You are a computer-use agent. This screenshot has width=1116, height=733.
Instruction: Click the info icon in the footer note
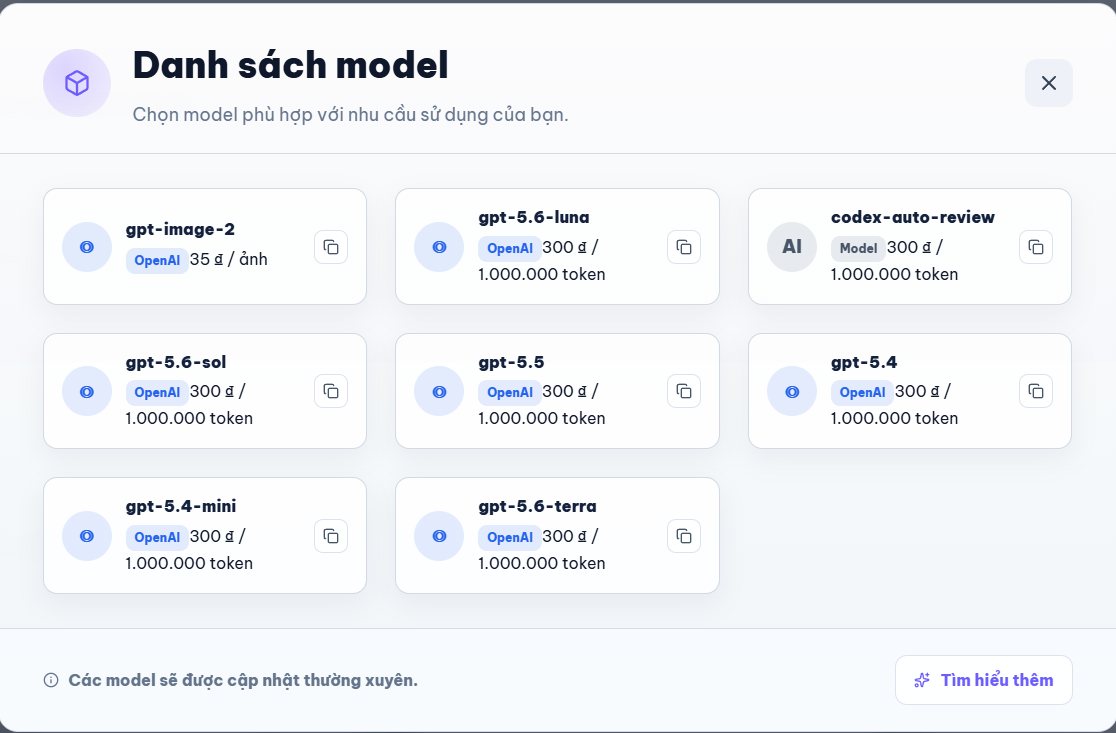tap(51, 680)
